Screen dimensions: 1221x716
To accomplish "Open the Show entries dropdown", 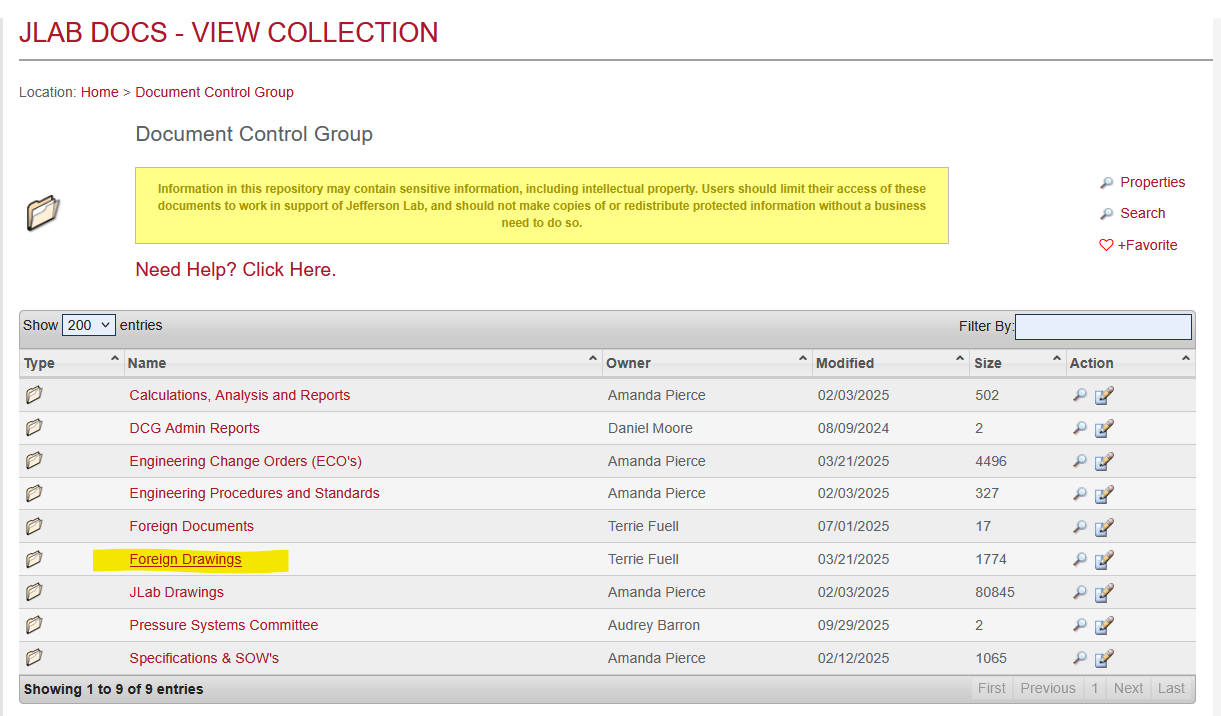I will coord(89,326).
